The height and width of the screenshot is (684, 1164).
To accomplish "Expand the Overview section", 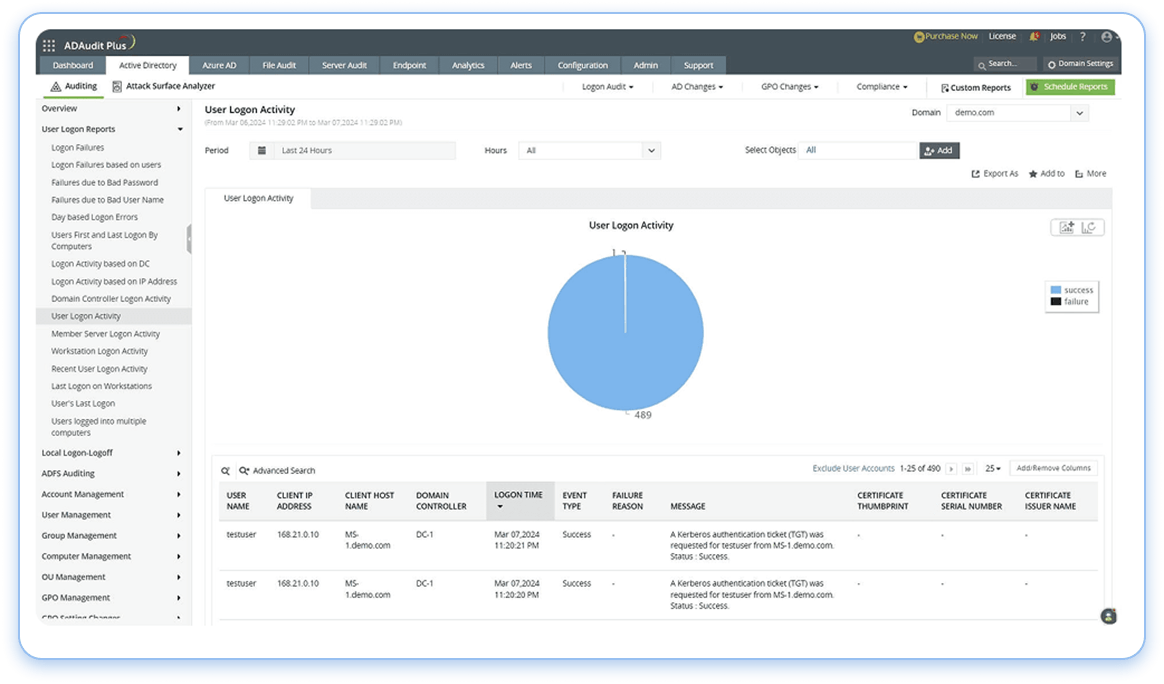I will pyautogui.click(x=179, y=108).
